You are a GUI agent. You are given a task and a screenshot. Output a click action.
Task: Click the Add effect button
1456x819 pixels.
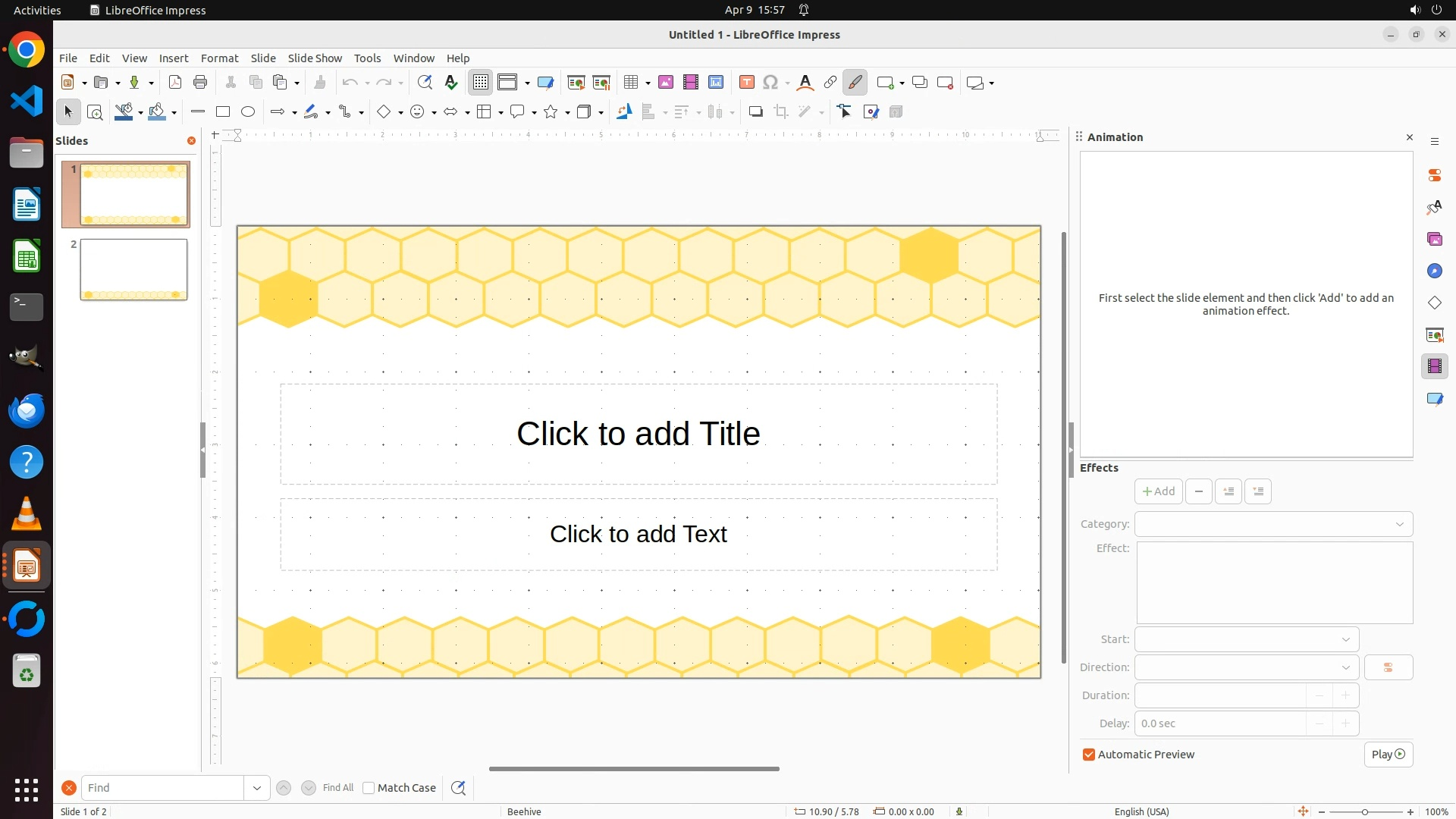[1158, 491]
